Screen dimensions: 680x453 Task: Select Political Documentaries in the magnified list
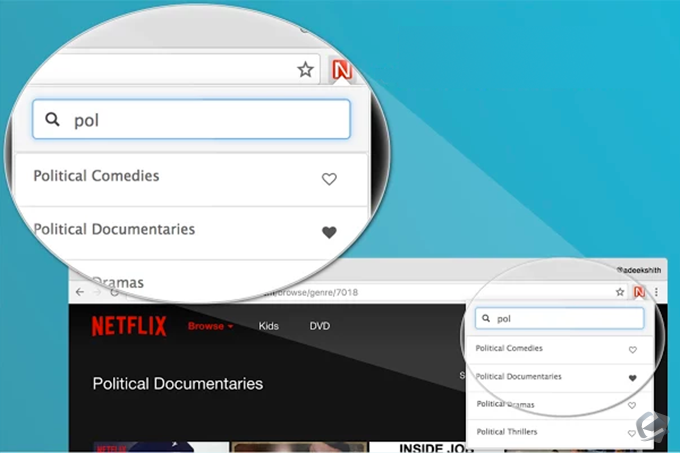[x=114, y=229]
